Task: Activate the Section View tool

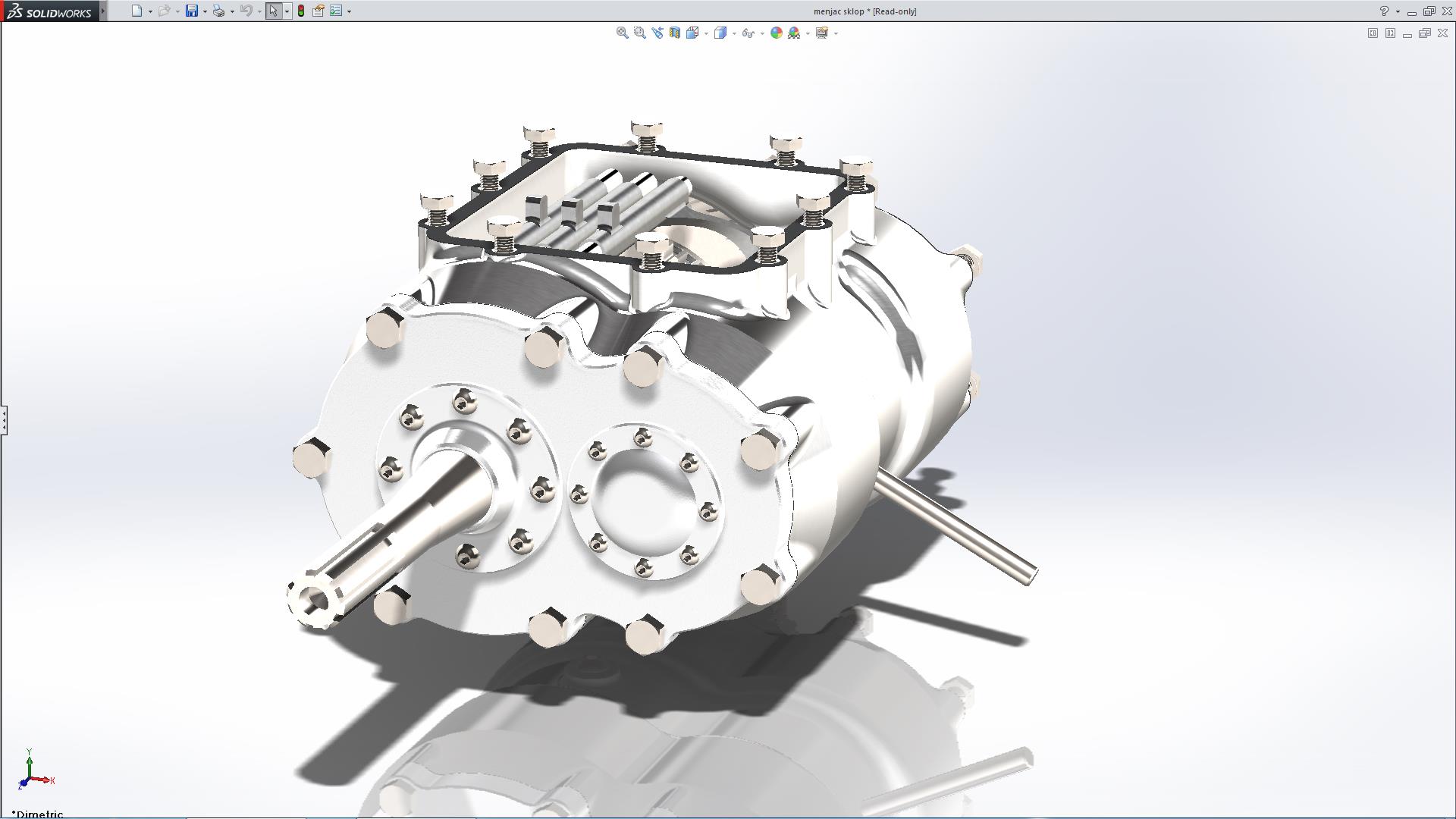Action: 674,33
